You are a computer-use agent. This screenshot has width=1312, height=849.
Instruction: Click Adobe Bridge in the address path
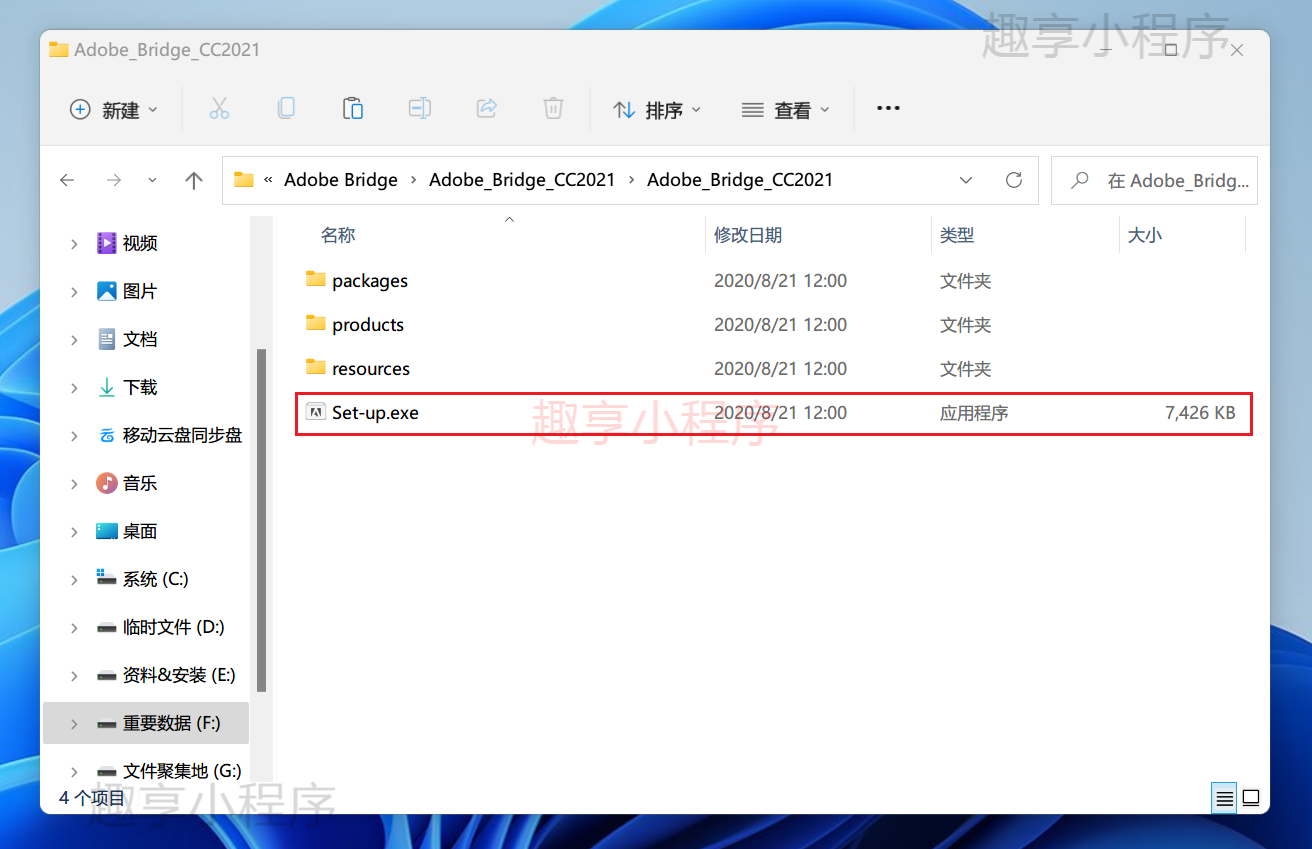tap(341, 180)
